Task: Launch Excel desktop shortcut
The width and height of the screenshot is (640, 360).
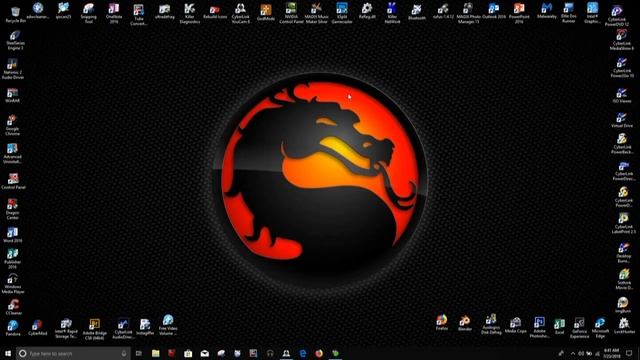Action: [559, 327]
